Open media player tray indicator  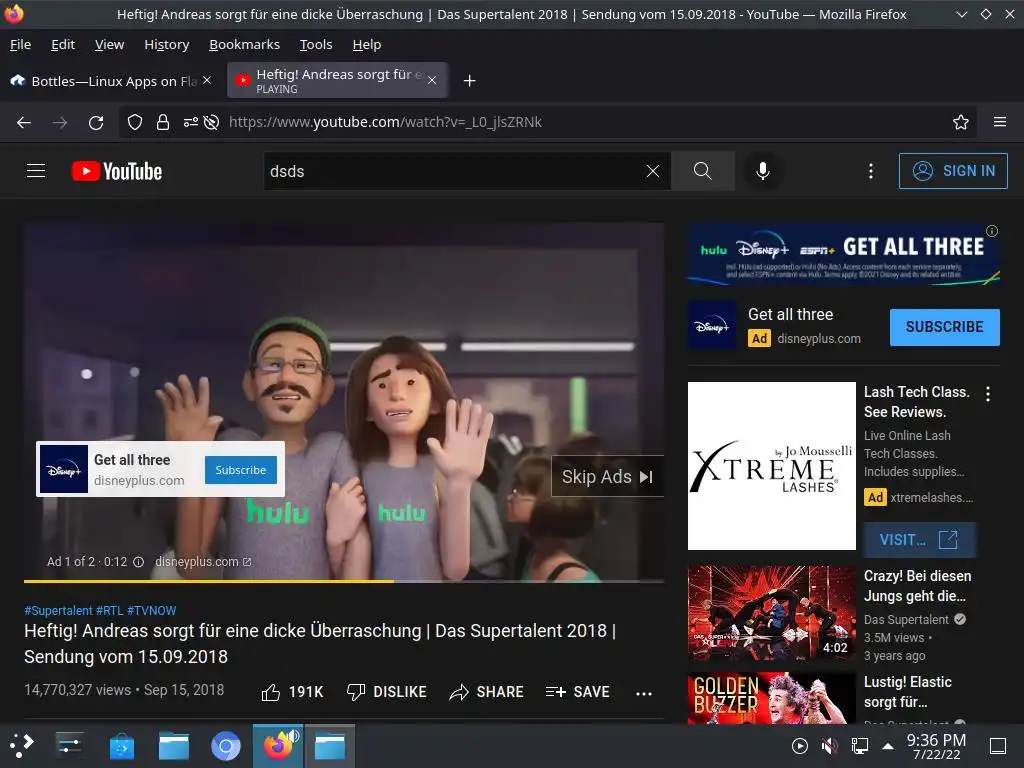[799, 746]
